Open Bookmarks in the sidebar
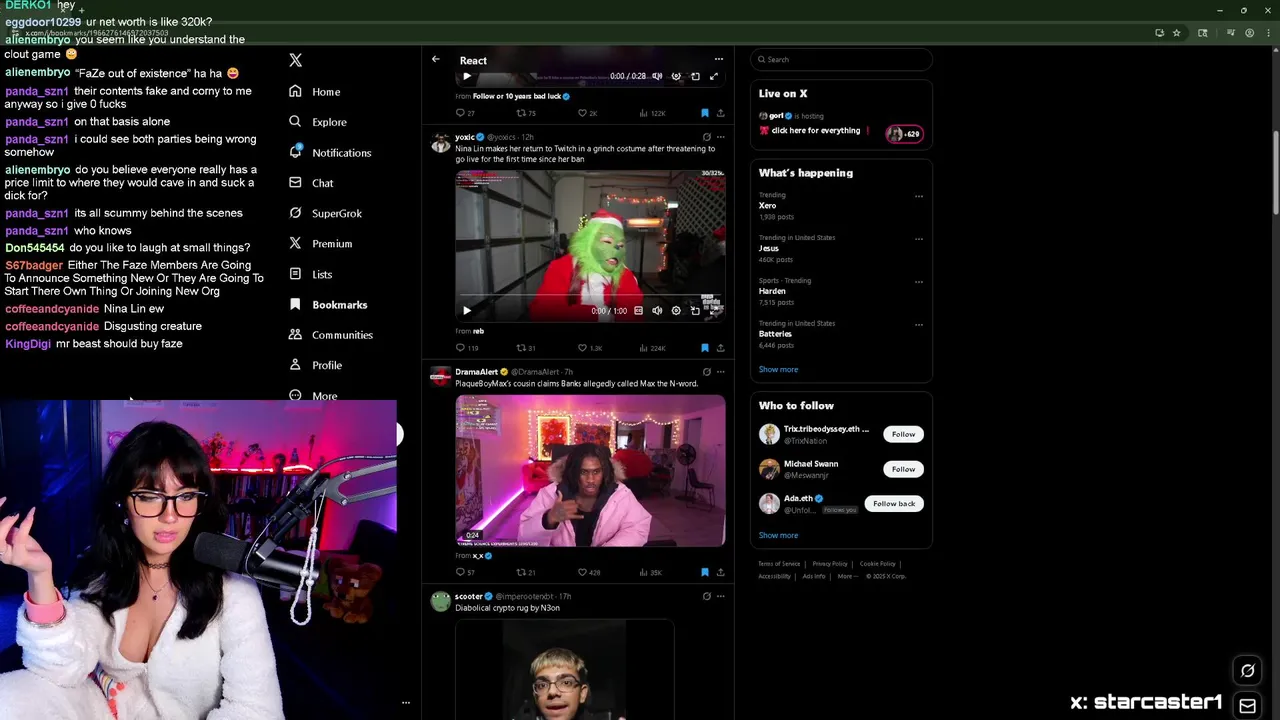The width and height of the screenshot is (1280, 720). [x=327, y=304]
